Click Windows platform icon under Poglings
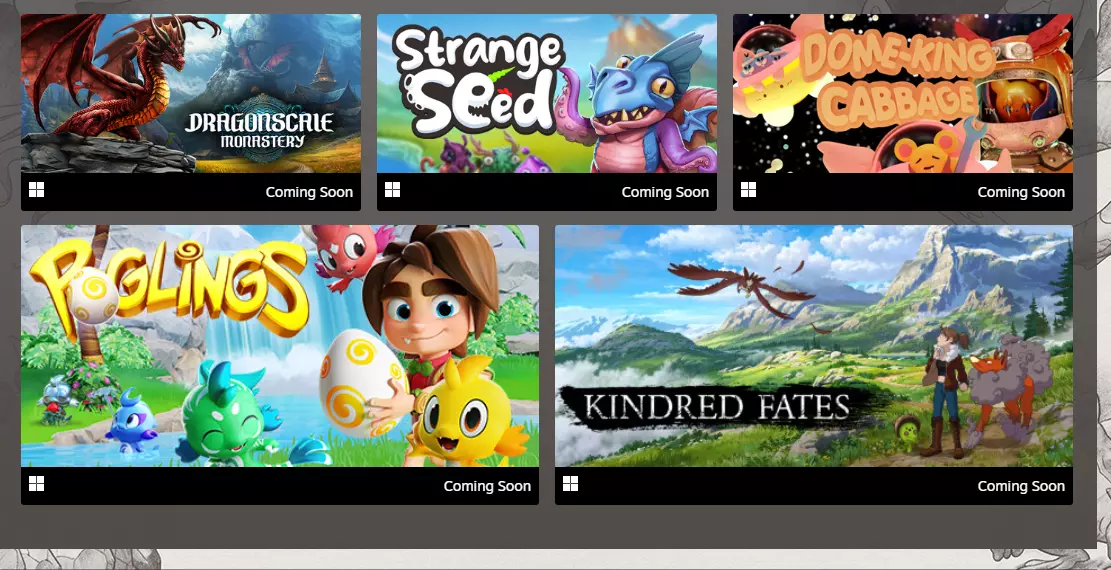The image size is (1111, 570). [x=37, y=484]
